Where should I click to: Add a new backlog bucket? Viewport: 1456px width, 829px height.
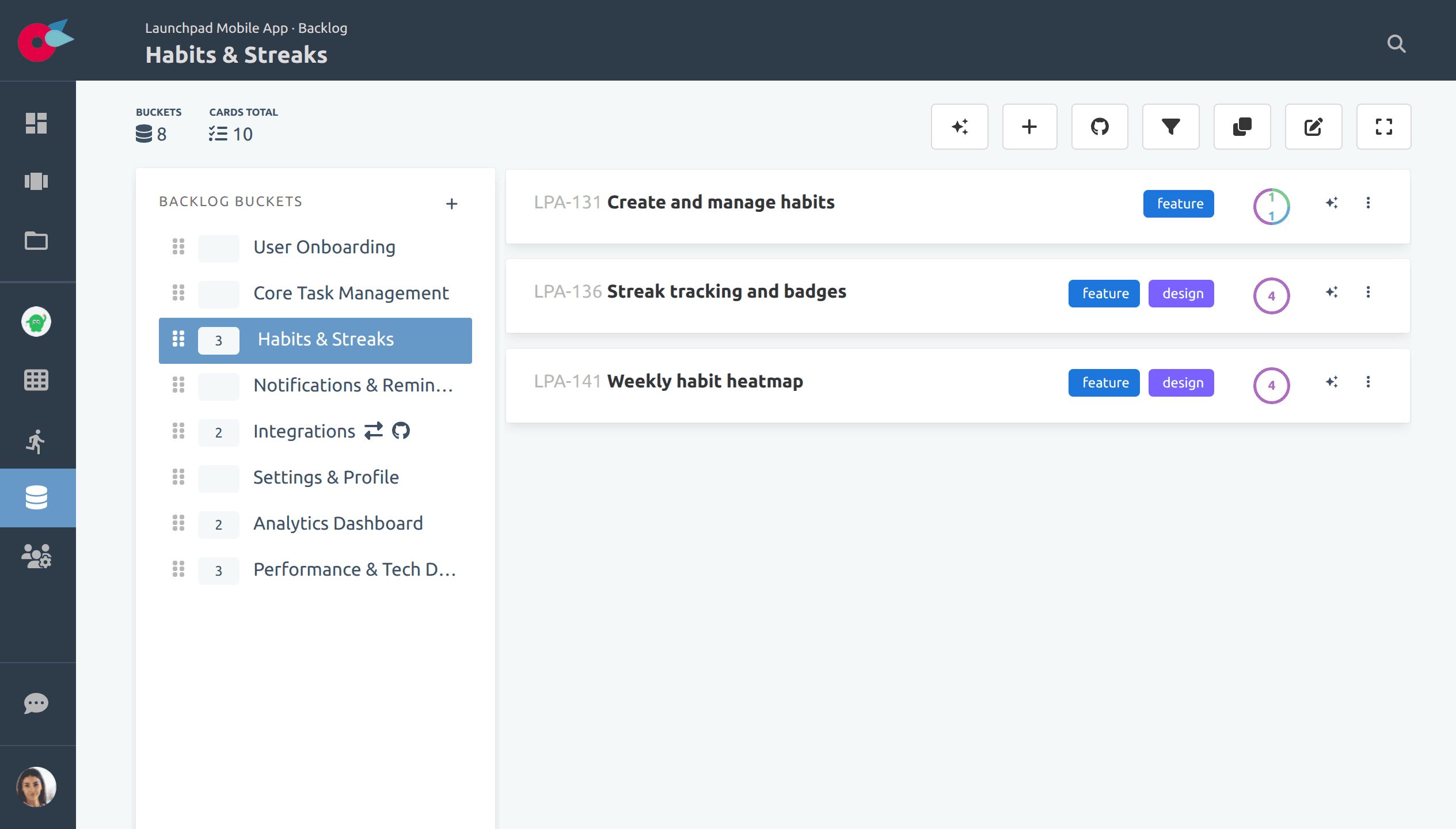[451, 203]
